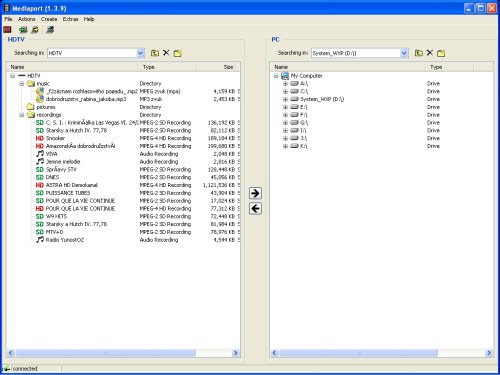Go up a folder in PC panel
The image size is (500, 375).
pyautogui.click(x=419, y=53)
